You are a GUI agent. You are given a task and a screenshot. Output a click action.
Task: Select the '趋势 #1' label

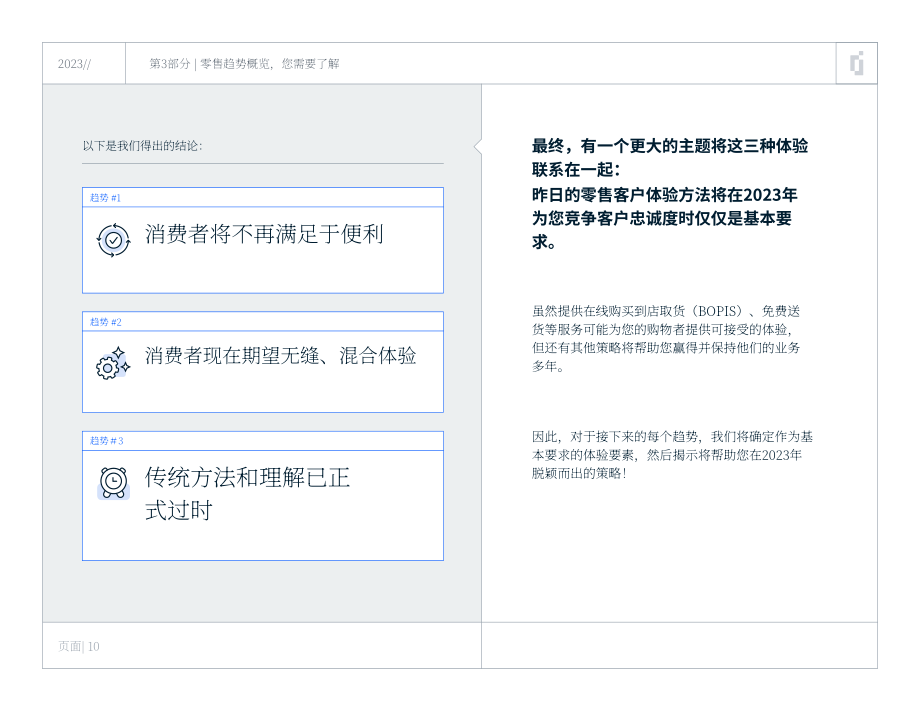pos(105,198)
